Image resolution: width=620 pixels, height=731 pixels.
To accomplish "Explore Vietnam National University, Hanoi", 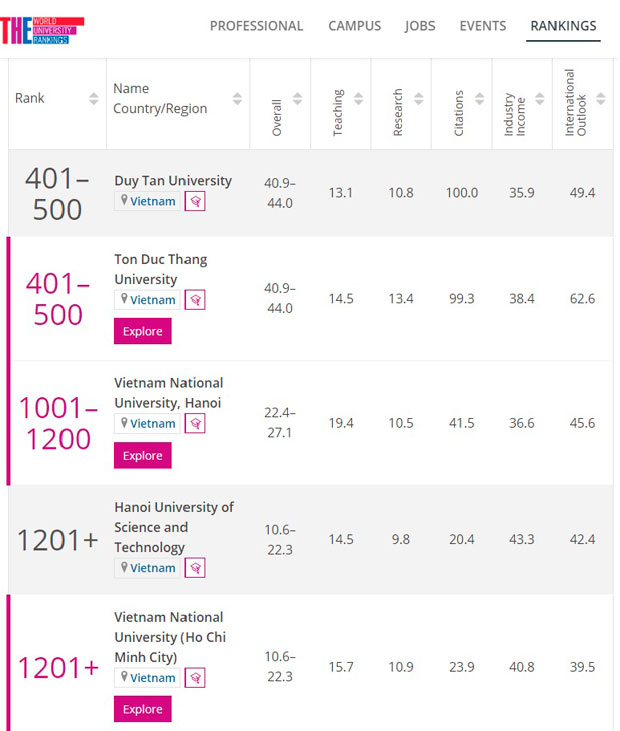I will tap(143, 455).
